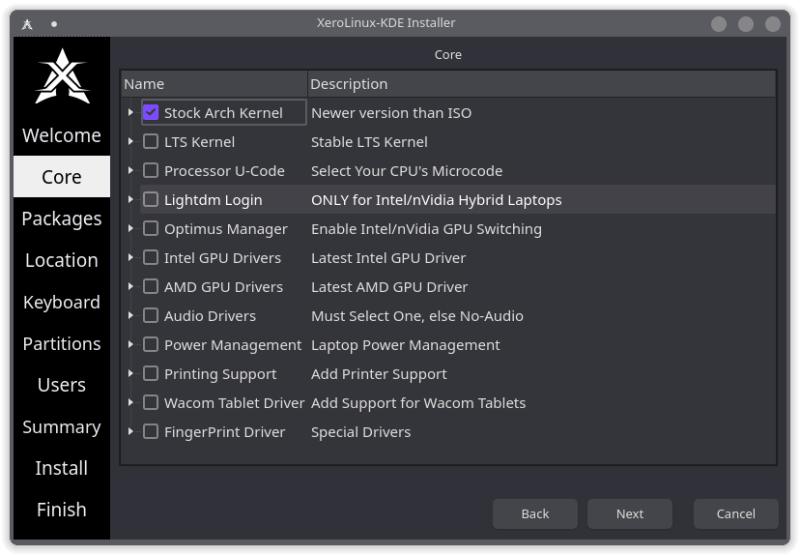Expand the Processor U-Code tree item
Screen dimensions: 800x555
click(x=131, y=171)
